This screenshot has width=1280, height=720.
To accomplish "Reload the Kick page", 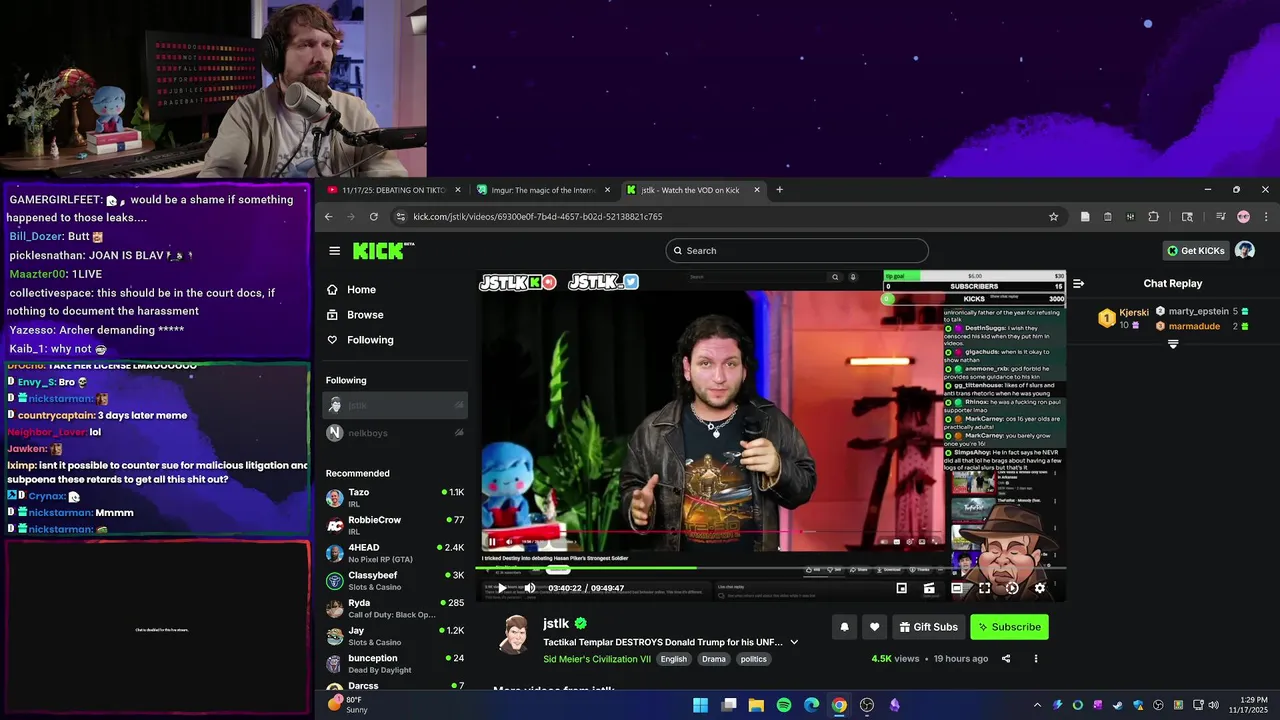I will [x=374, y=217].
